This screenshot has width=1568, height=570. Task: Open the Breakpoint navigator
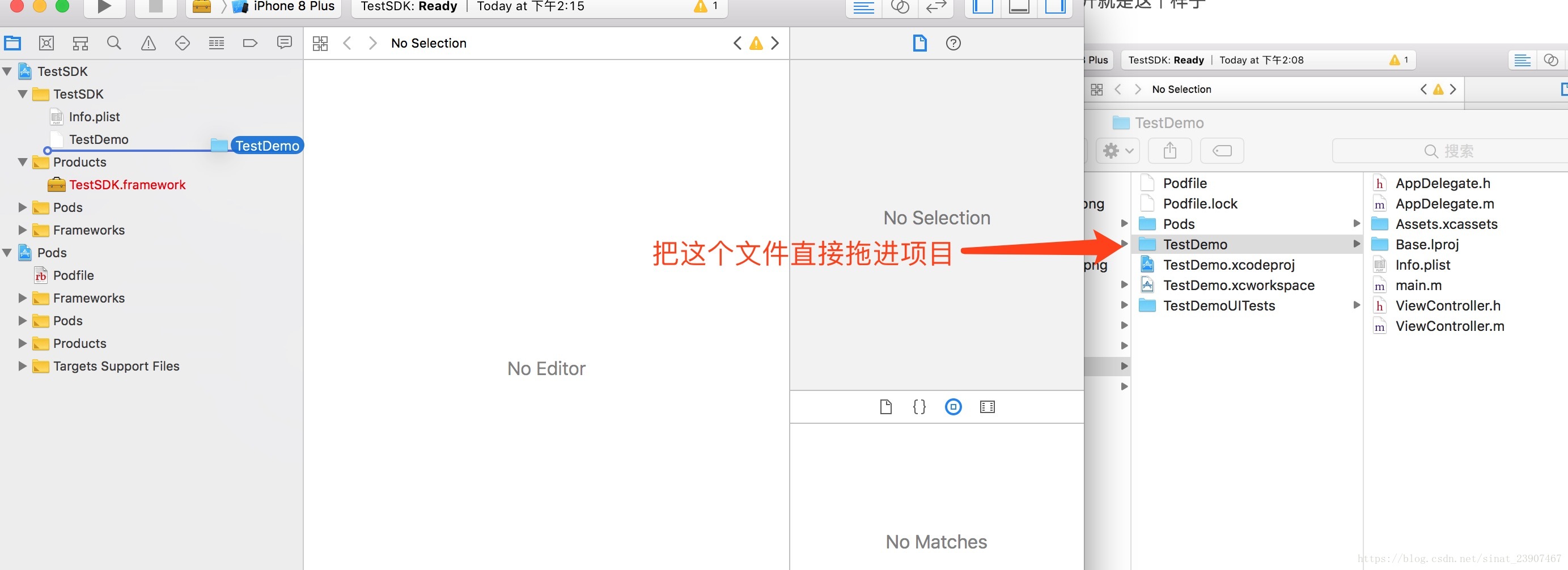coord(250,43)
